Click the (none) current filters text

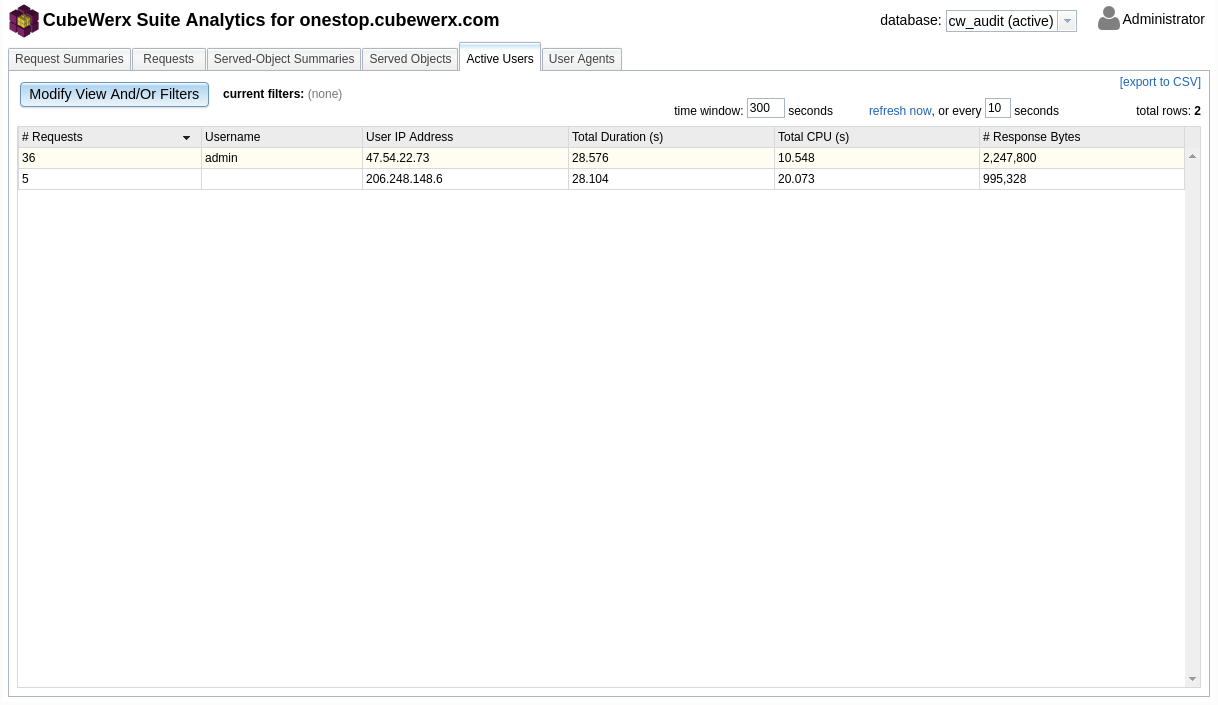325,94
